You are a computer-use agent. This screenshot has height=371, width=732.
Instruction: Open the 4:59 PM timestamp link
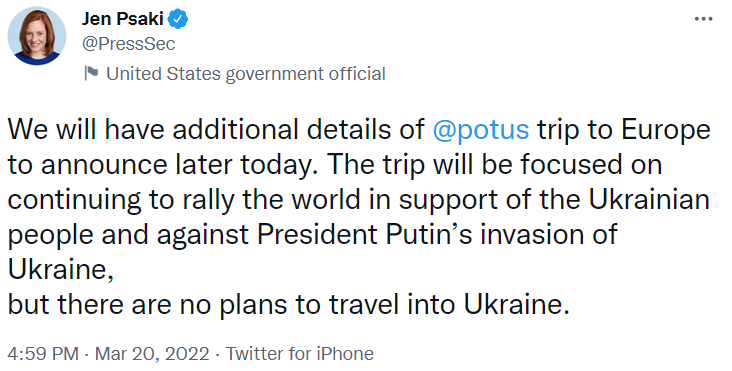click(43, 354)
